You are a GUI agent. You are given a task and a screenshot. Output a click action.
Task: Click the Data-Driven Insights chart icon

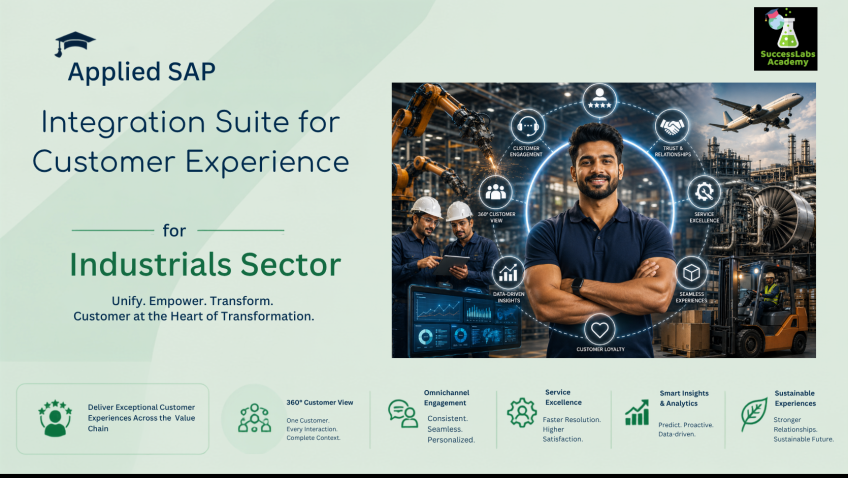pyautogui.click(x=508, y=273)
